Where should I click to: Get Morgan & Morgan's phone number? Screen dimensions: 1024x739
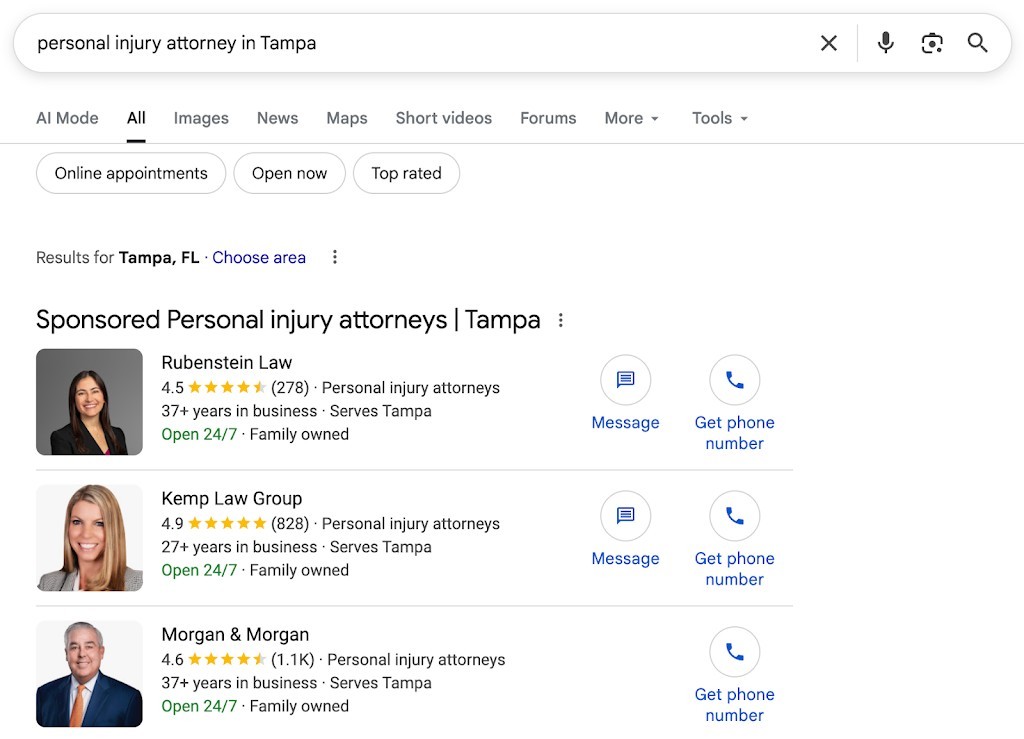734,652
